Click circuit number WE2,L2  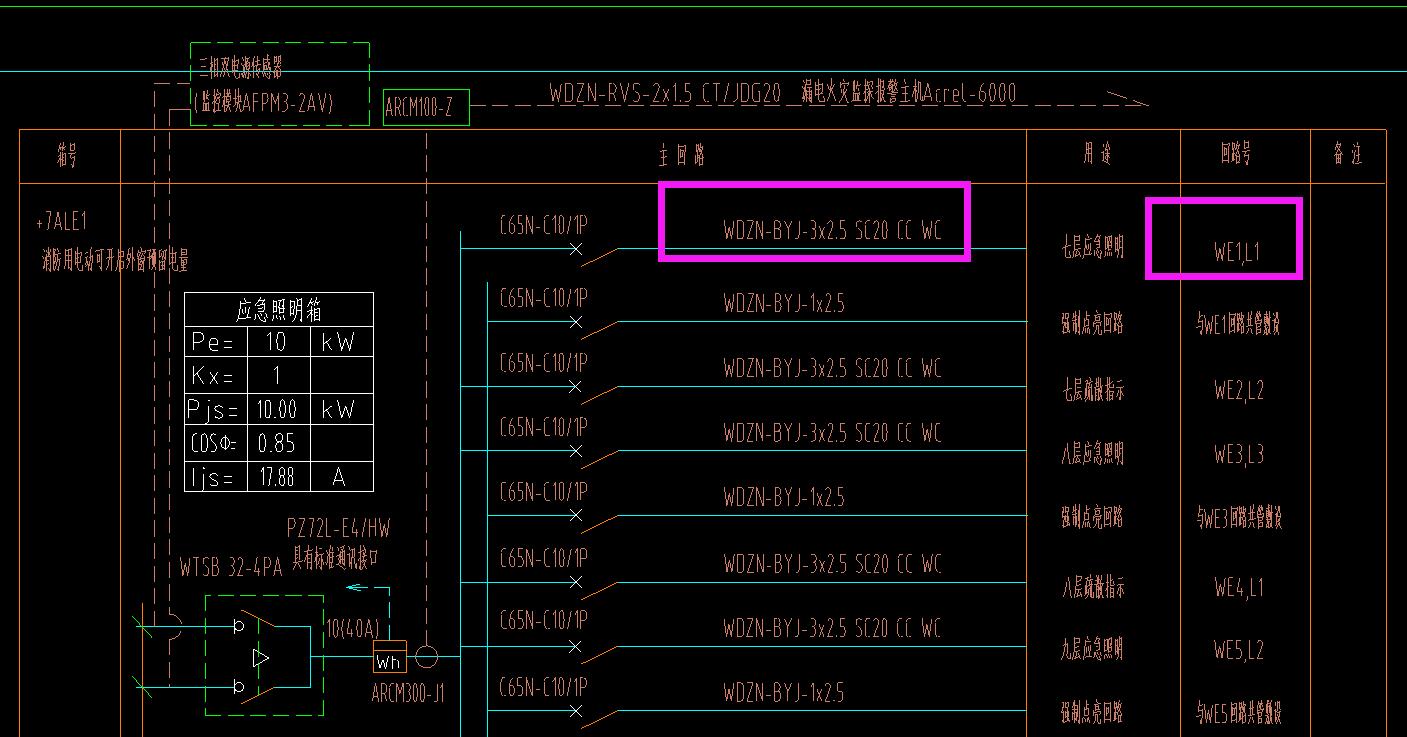coord(1239,390)
